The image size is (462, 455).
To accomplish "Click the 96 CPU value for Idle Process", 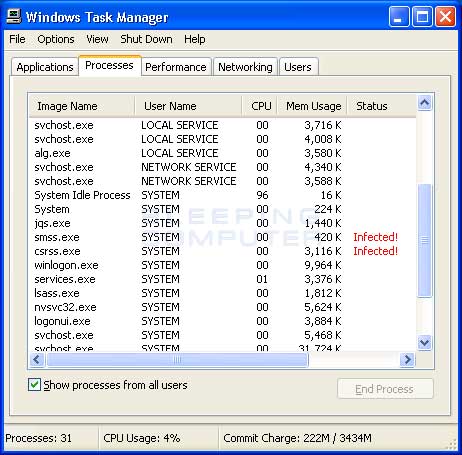I will coord(262,195).
